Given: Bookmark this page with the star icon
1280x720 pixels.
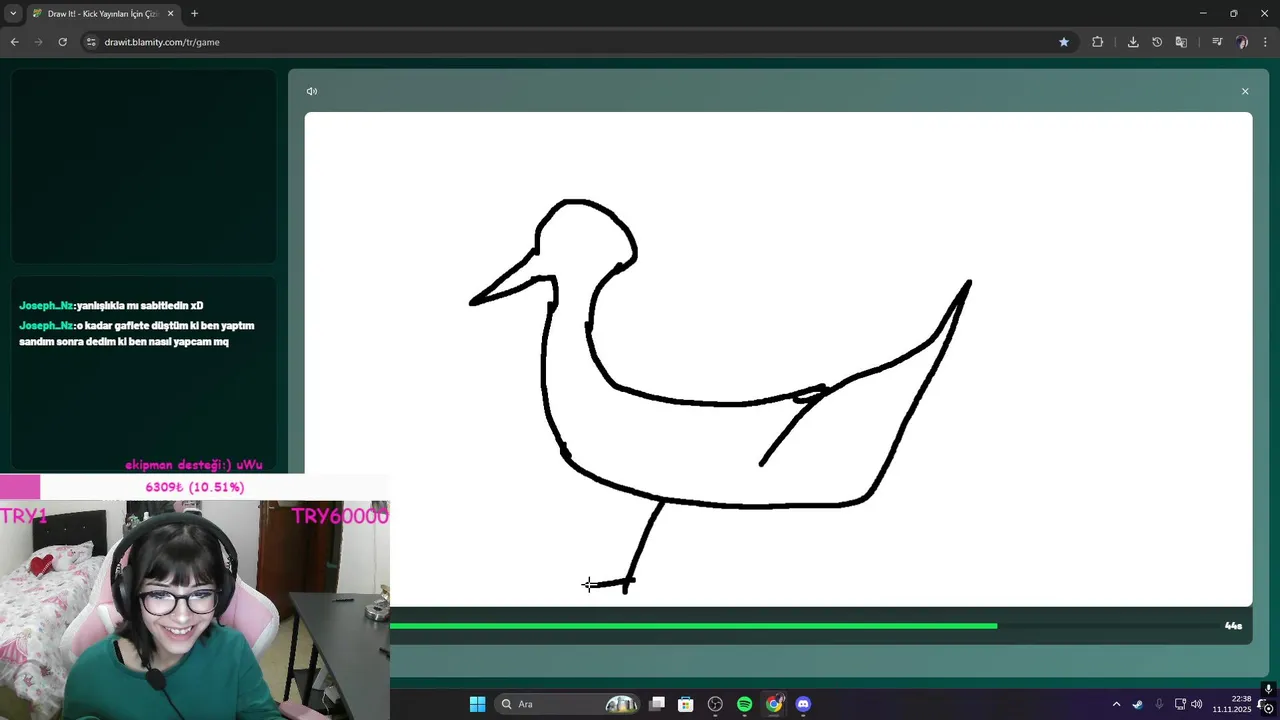Looking at the screenshot, I should tap(1064, 42).
